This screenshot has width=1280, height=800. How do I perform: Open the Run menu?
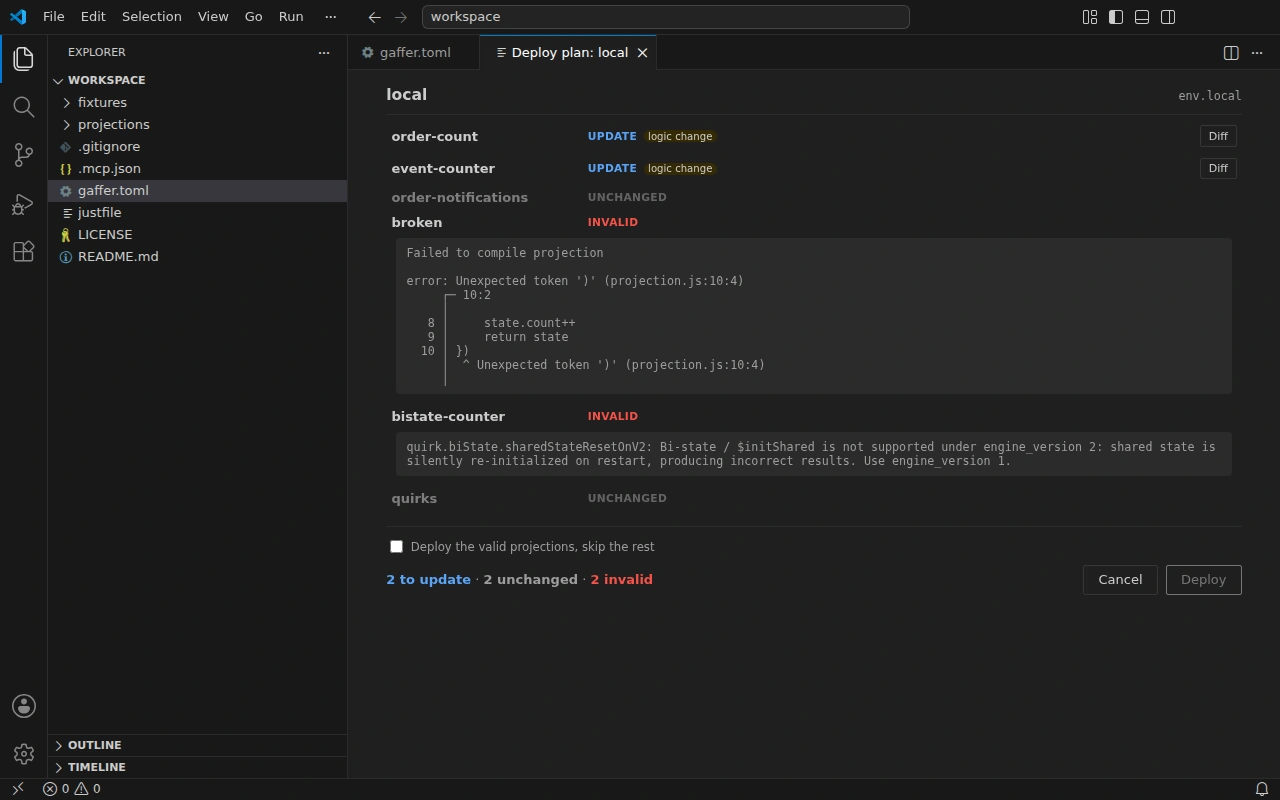[x=291, y=17]
